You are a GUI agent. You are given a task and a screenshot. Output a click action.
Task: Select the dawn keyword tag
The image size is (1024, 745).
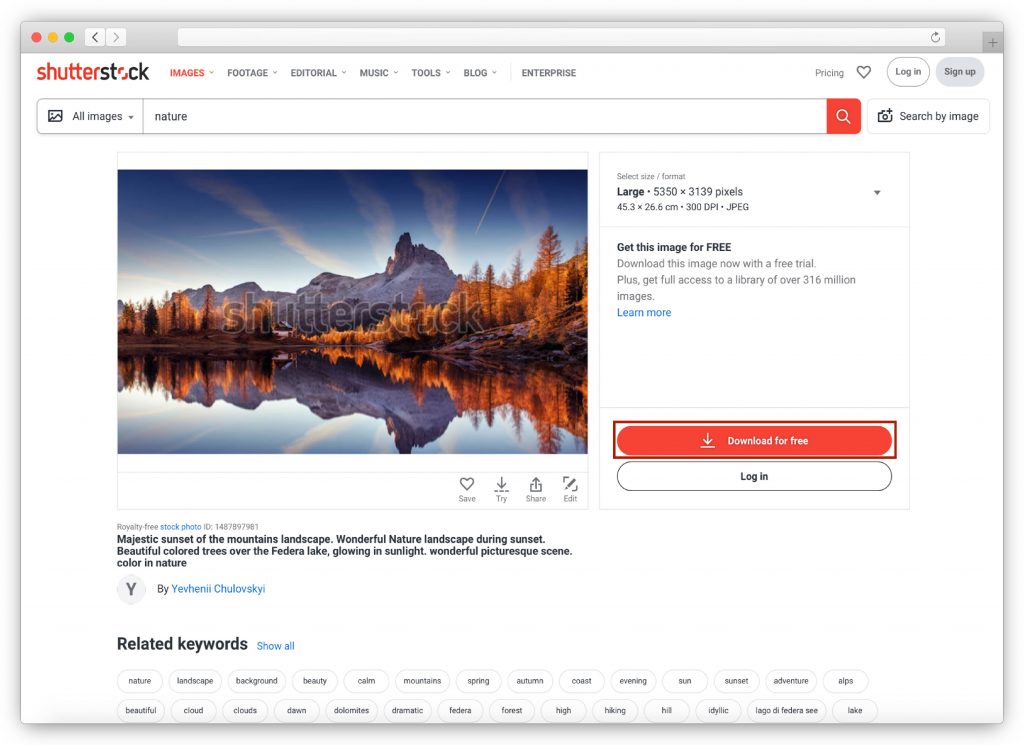[296, 710]
